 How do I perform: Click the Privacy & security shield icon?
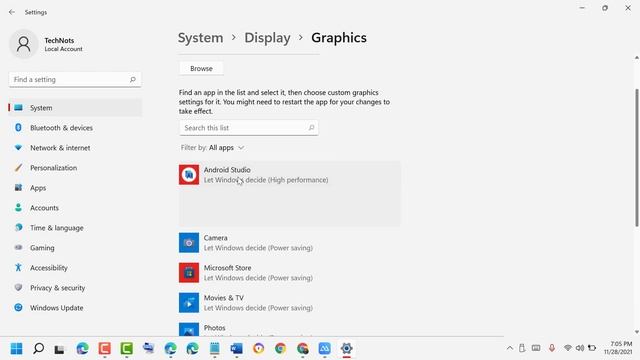click(18, 288)
